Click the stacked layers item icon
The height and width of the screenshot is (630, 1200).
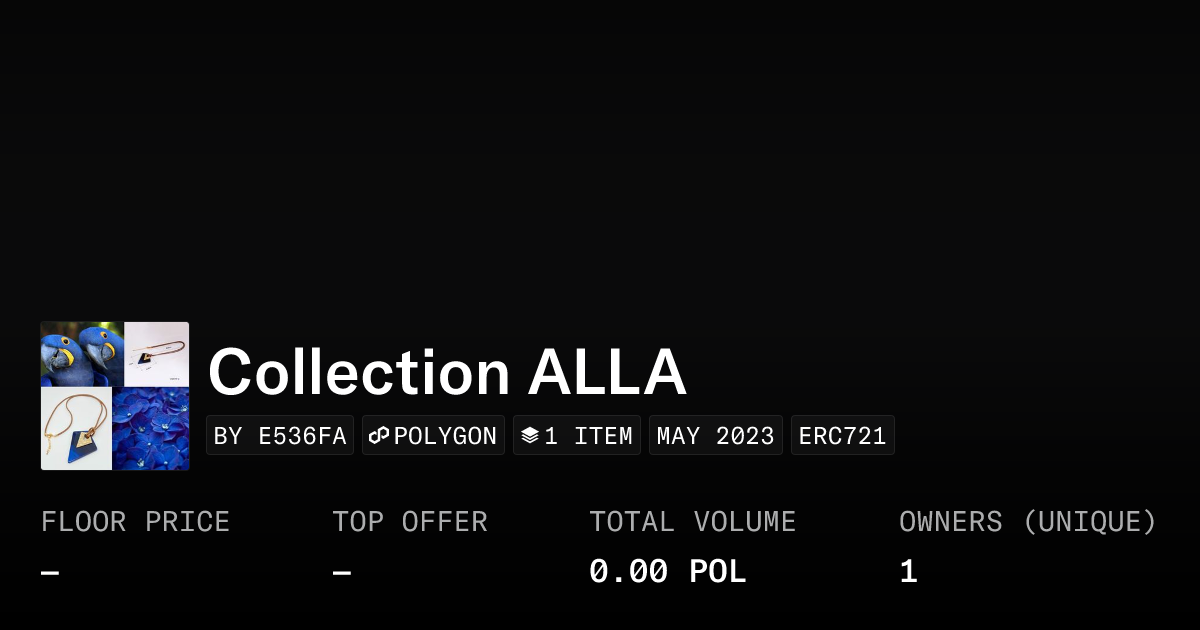point(530,436)
